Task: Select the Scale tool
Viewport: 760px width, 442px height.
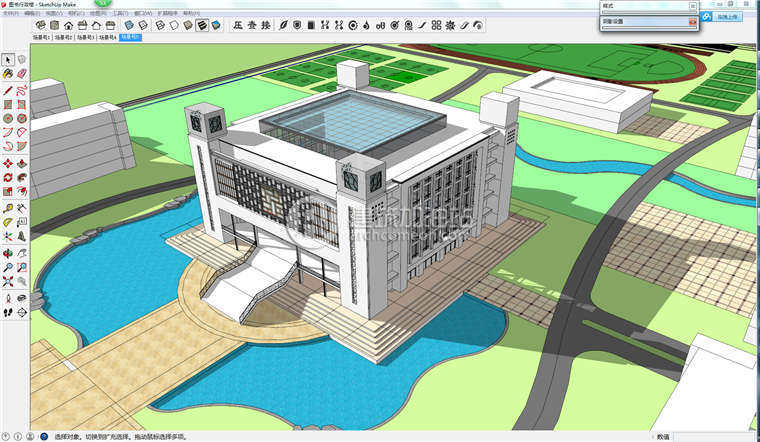Action: [x=8, y=191]
